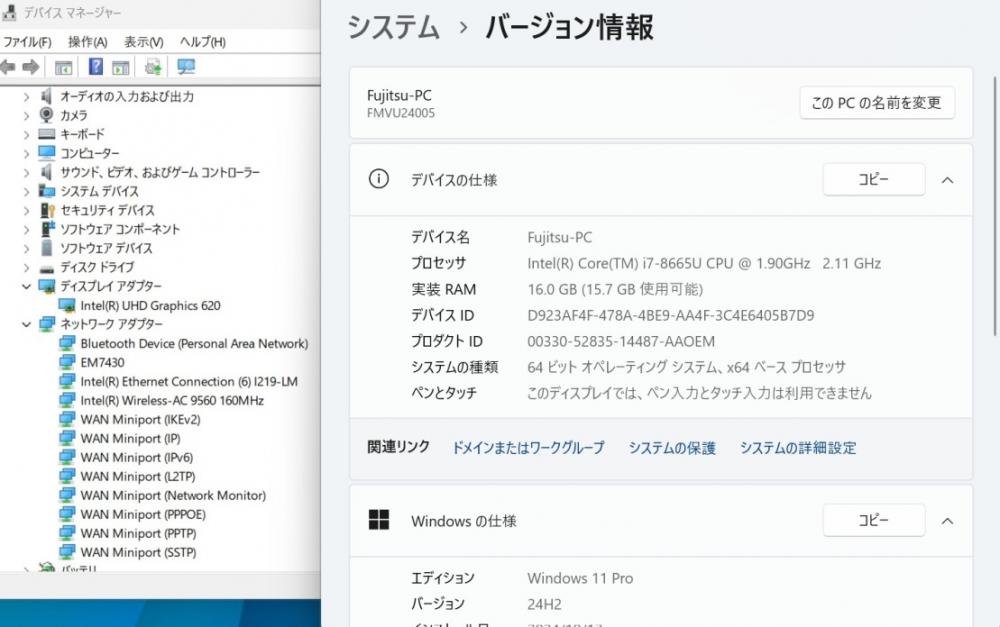Click the show/hide console tree toolbar icon

pos(63,67)
